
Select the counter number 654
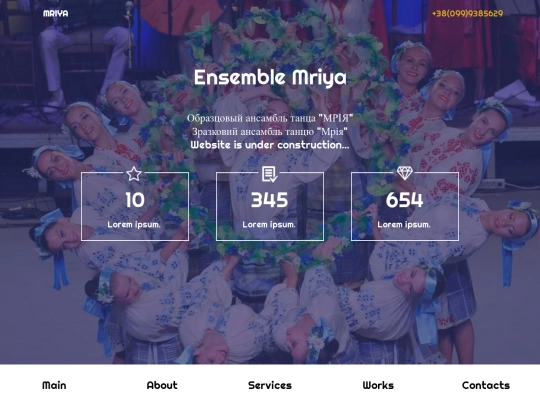pos(405,200)
